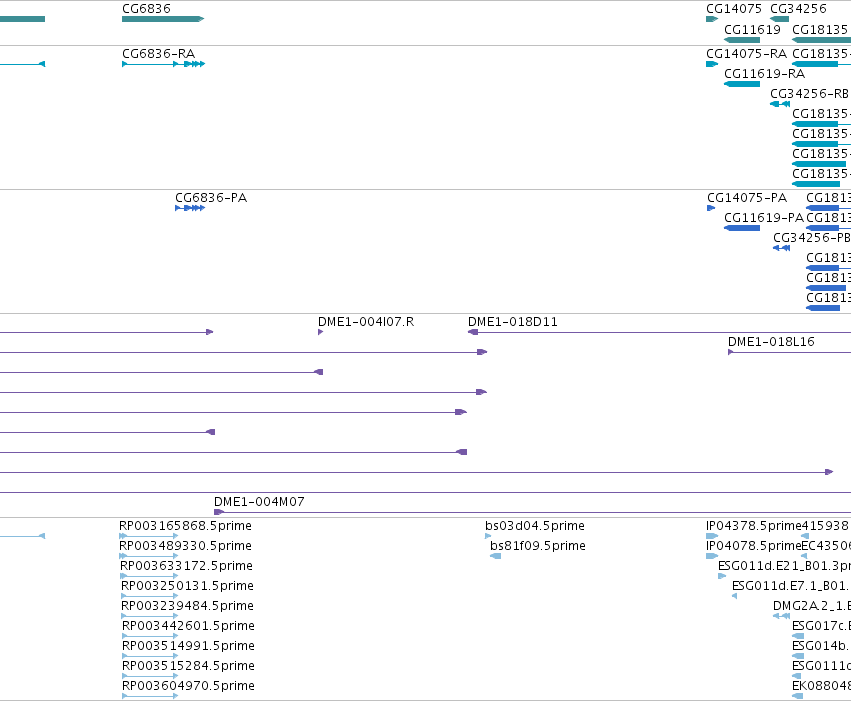Select the DME1-004M07 purple clone line

(x=532, y=512)
